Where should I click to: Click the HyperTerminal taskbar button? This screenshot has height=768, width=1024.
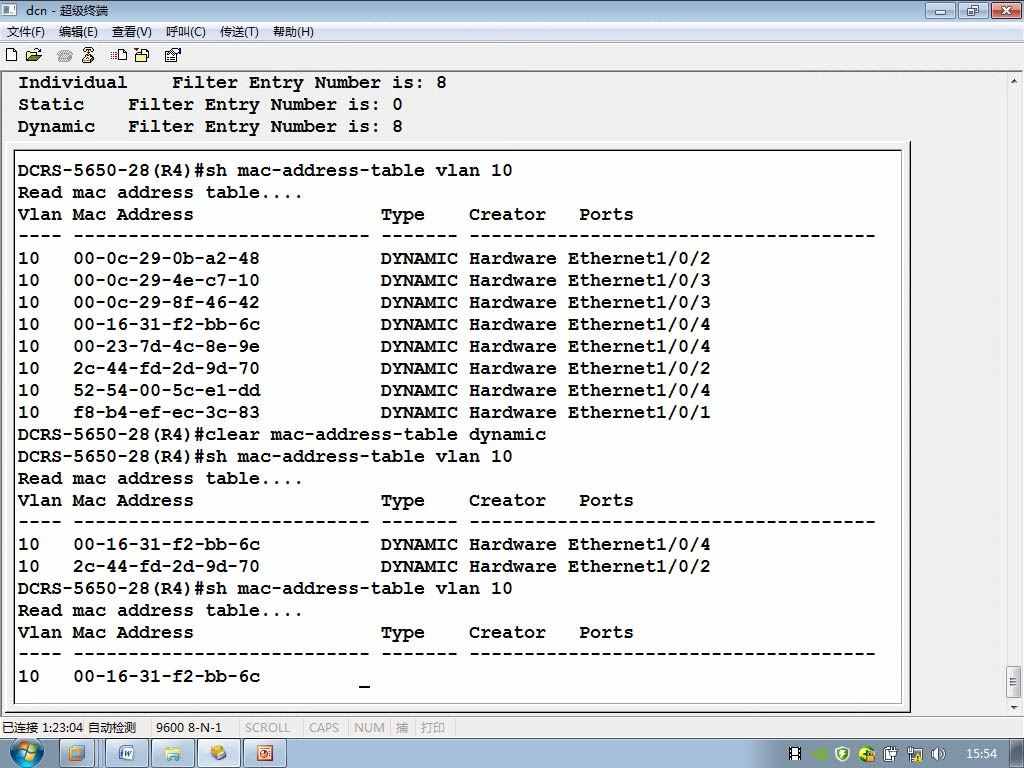pyautogui.click(x=218, y=754)
